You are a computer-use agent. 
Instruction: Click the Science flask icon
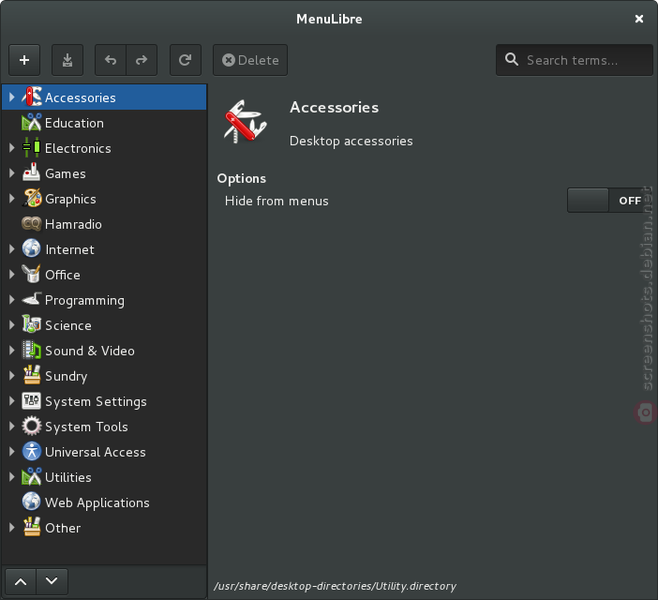[x=31, y=324]
